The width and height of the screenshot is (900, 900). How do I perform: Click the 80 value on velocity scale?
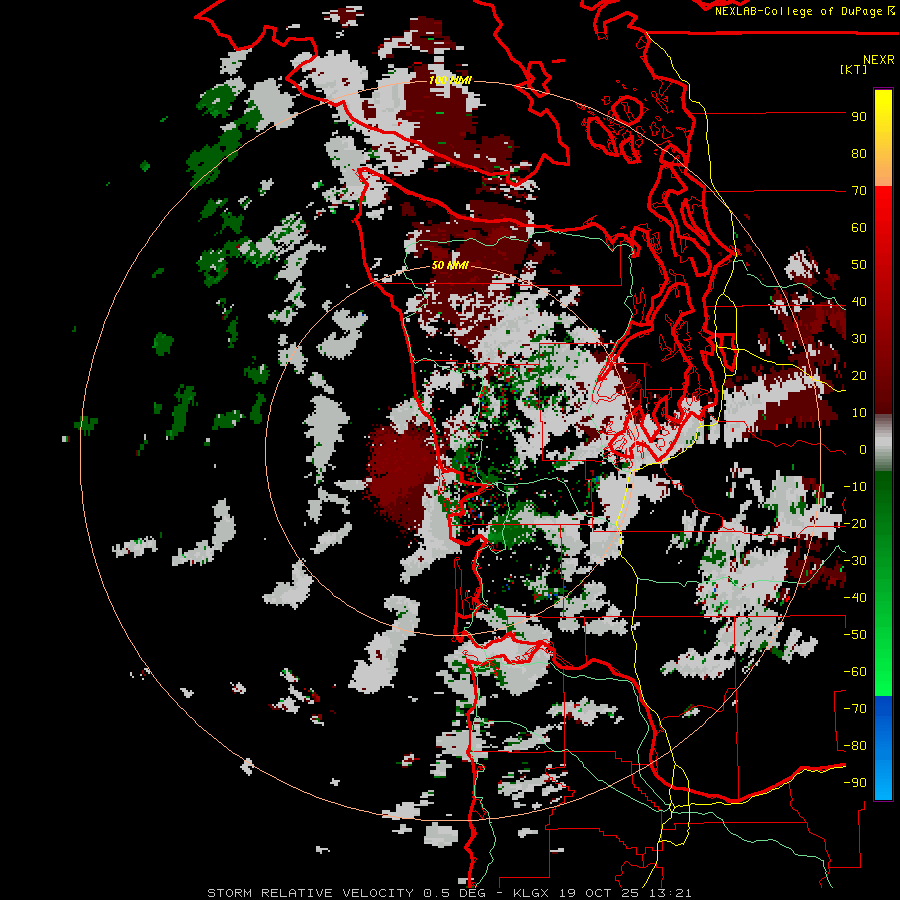(859, 154)
